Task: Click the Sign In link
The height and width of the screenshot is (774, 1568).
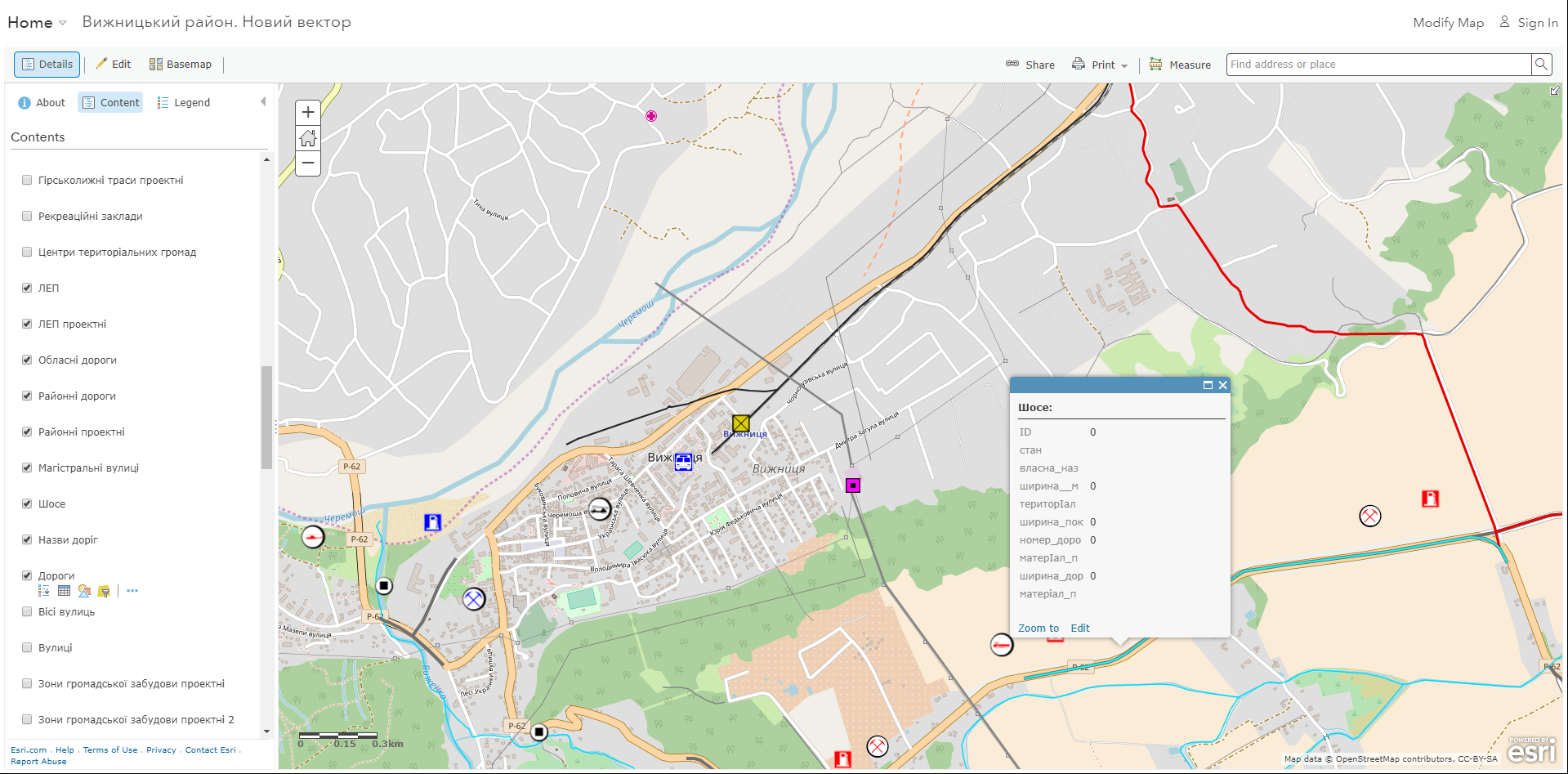Action: [1536, 22]
